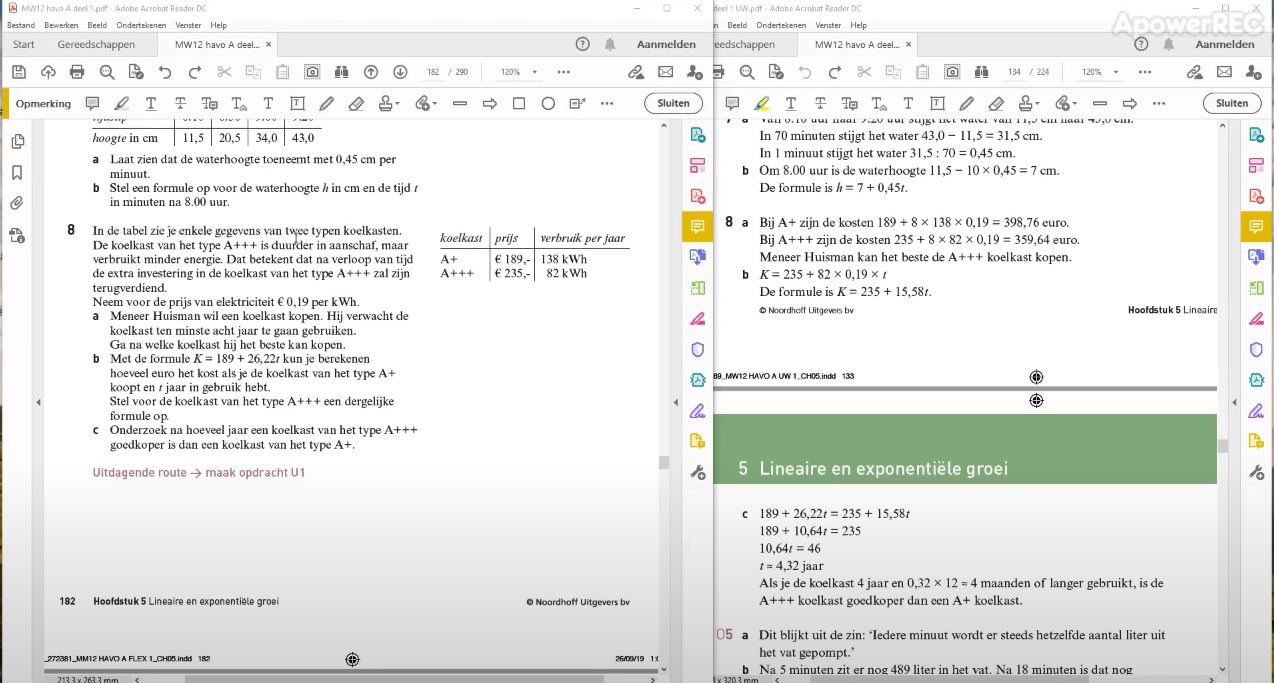Close comment toolbar with Sluiten in left window

[673, 103]
